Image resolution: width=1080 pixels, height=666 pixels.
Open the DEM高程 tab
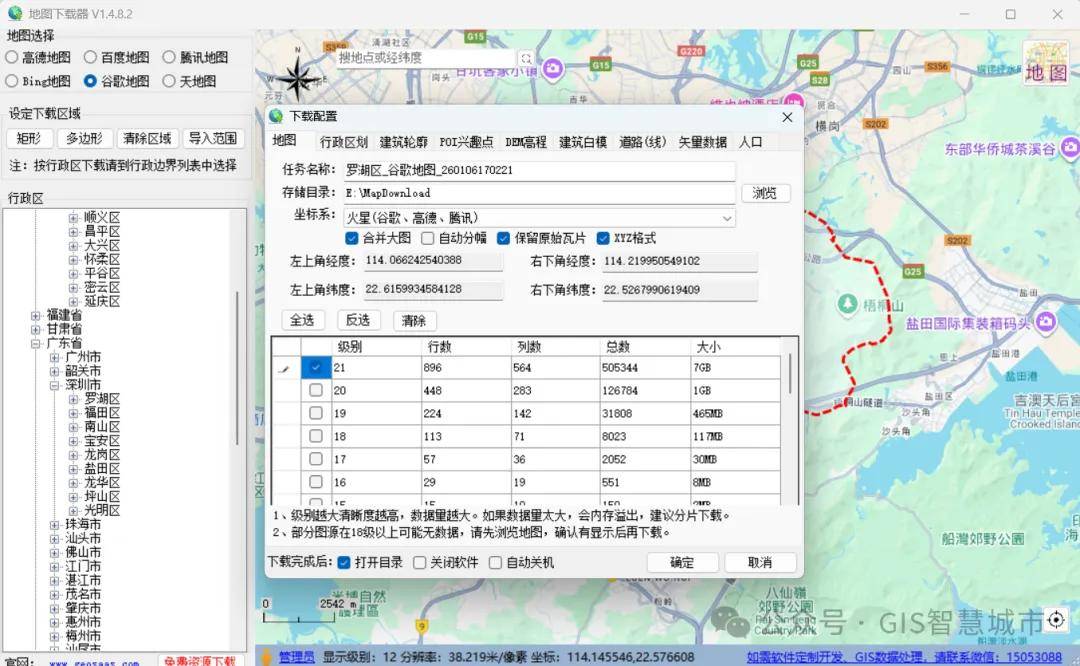click(526, 142)
